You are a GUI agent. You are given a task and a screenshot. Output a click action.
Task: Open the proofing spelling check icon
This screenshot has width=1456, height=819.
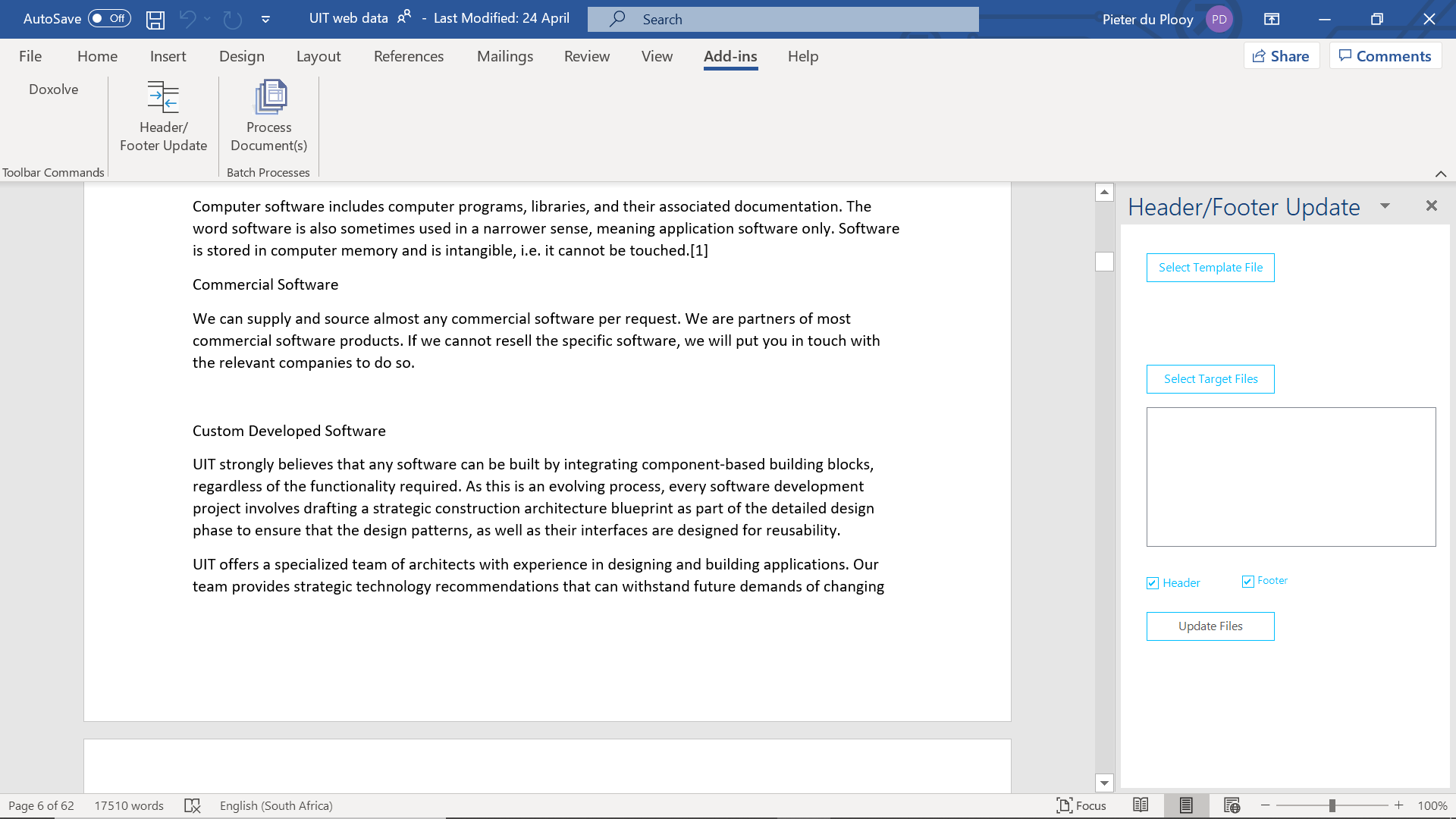(x=193, y=806)
